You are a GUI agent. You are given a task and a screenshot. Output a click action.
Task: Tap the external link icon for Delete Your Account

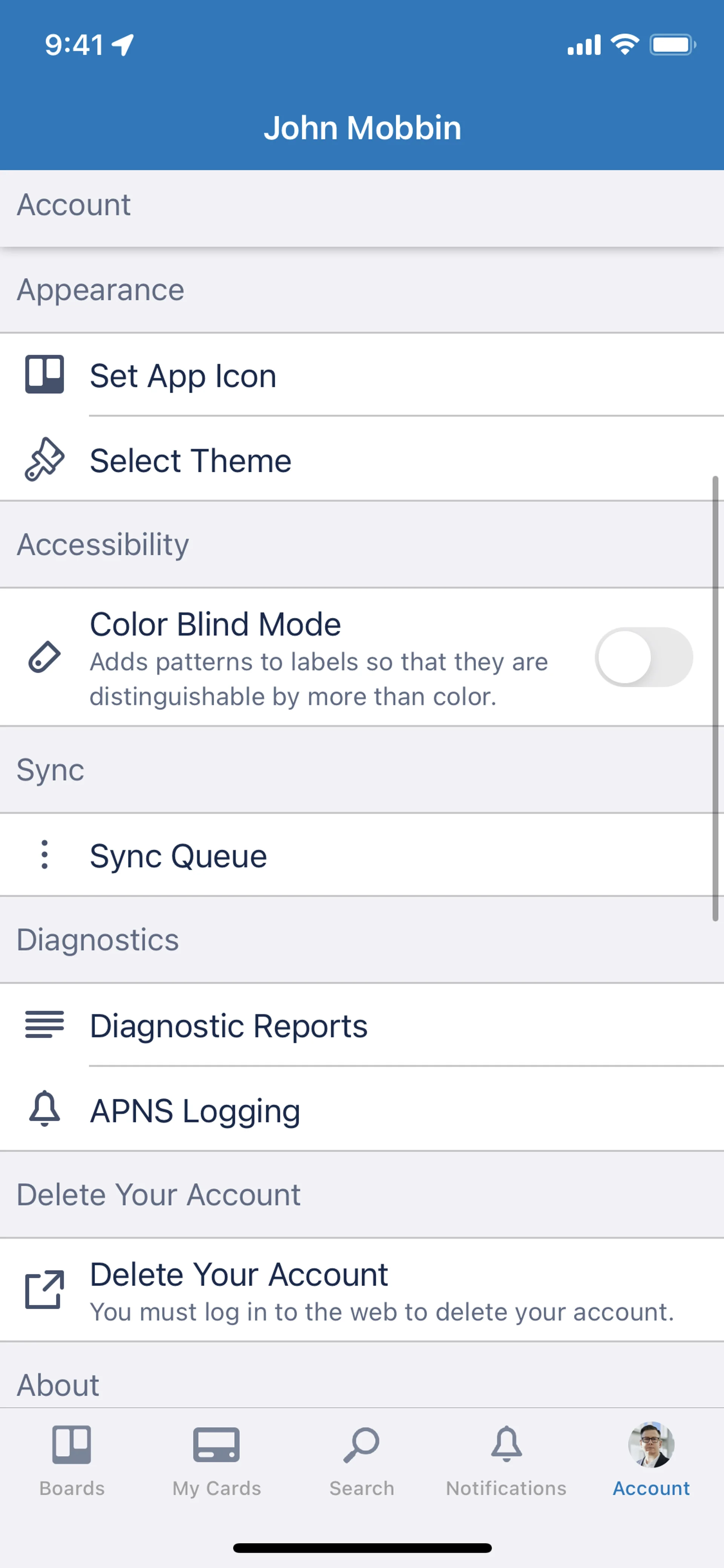pos(44,1289)
